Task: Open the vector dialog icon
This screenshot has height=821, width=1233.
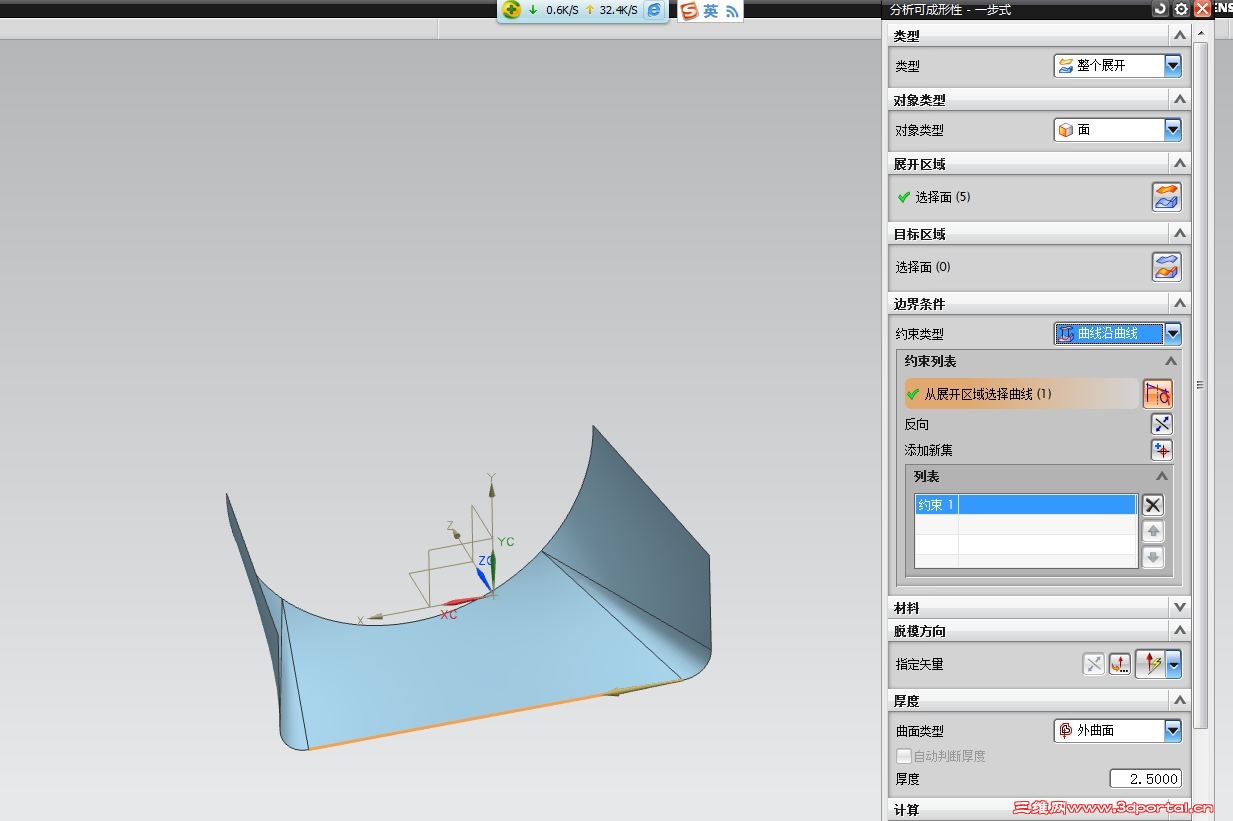Action: 1120,664
